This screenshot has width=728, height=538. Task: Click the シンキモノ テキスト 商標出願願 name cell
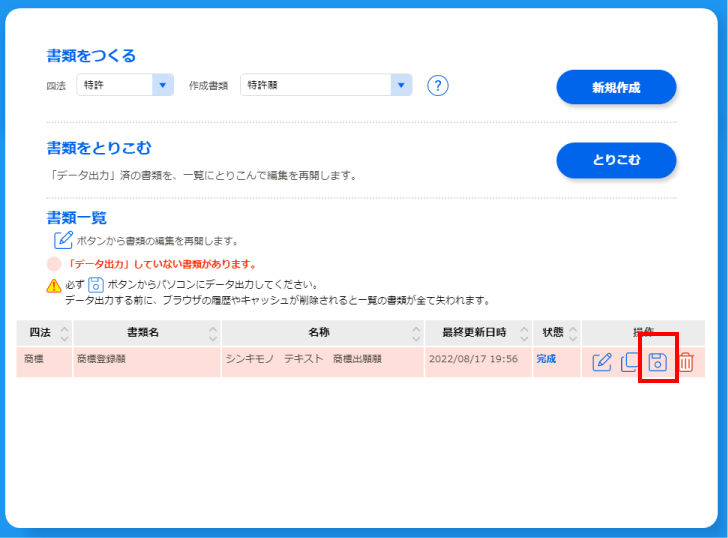(323, 362)
